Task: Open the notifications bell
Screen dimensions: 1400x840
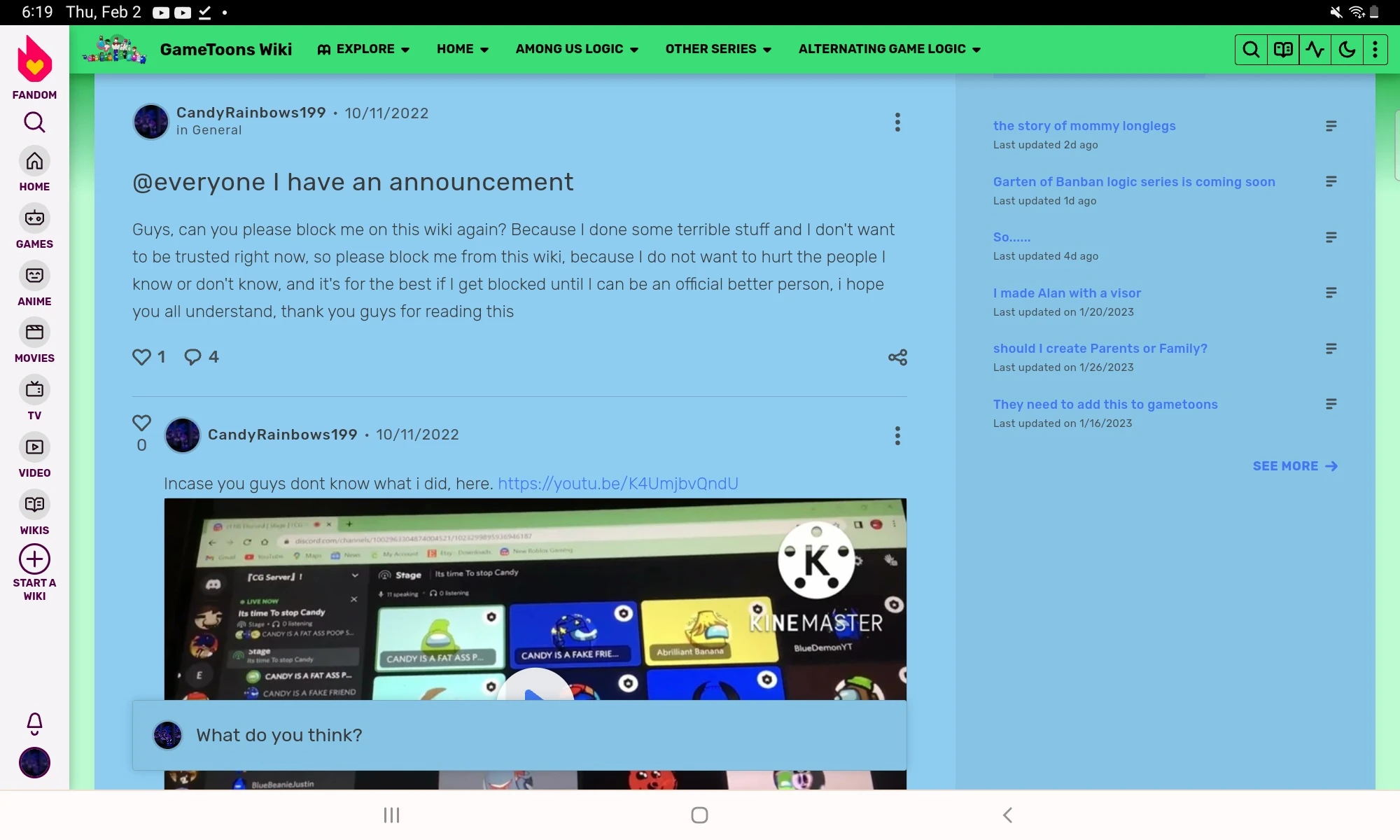Action: (34, 724)
